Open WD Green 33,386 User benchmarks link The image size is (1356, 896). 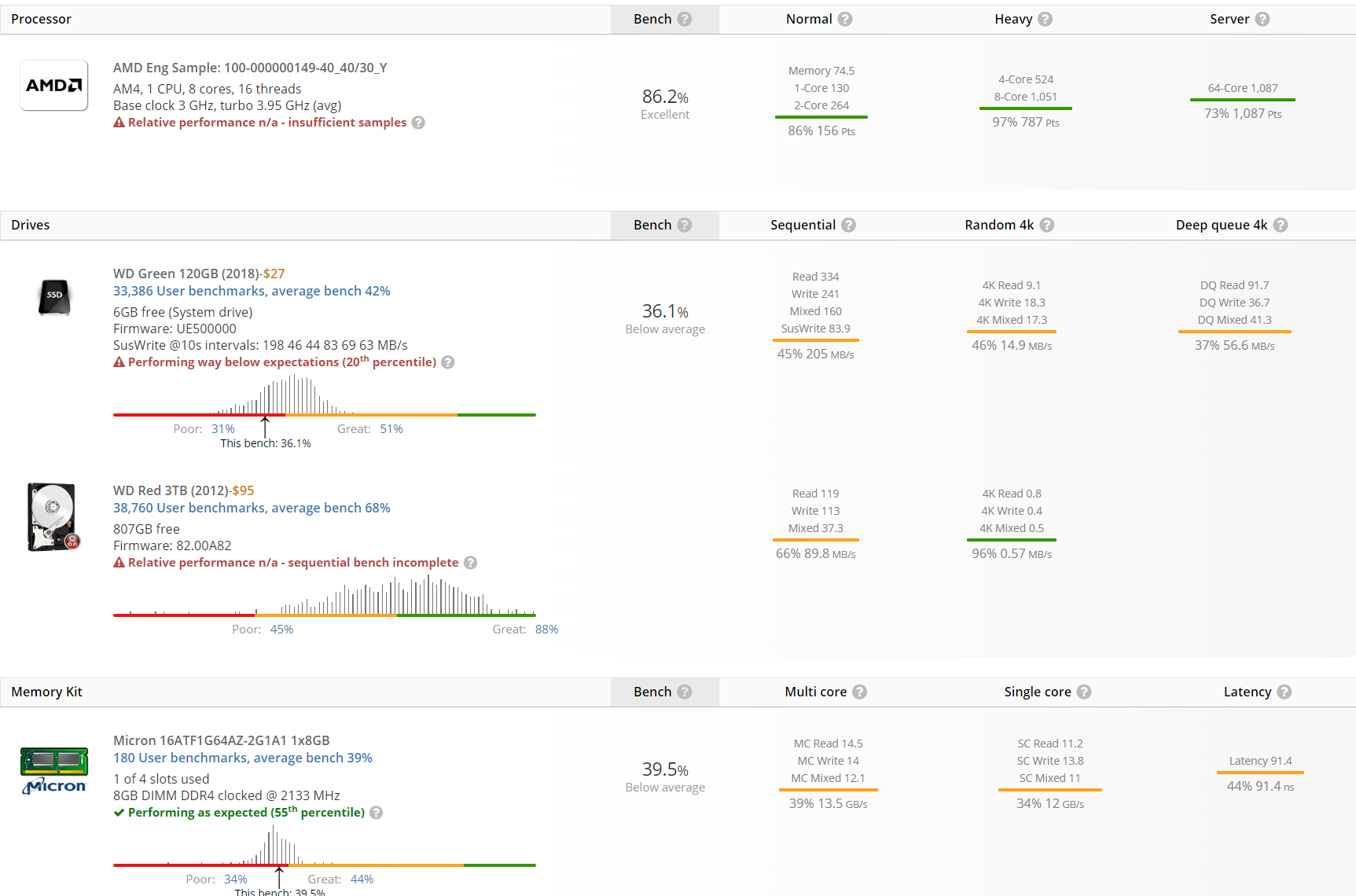[252, 291]
